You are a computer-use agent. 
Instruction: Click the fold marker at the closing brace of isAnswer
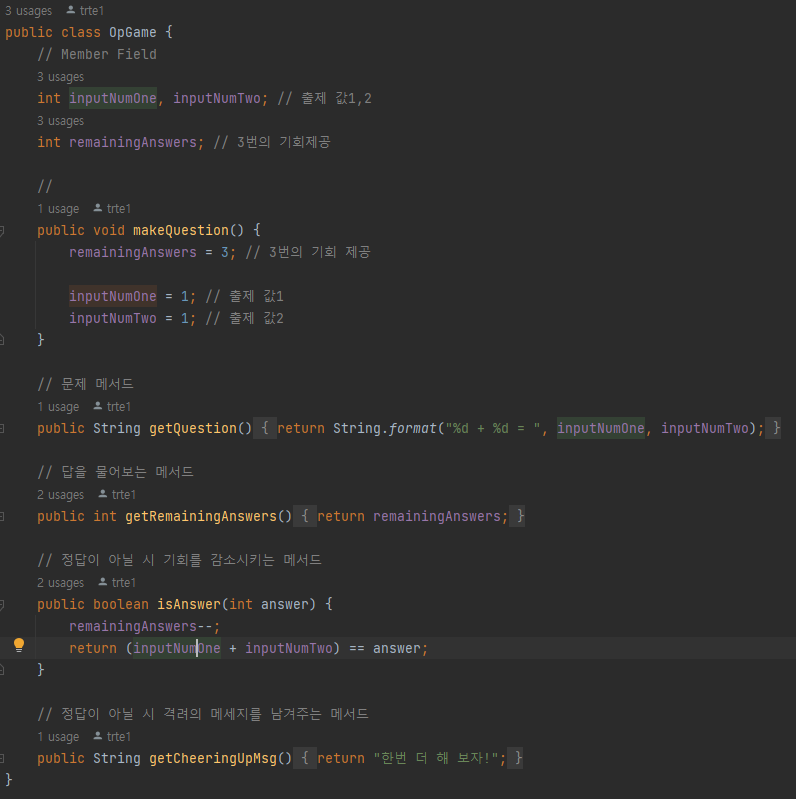(x=2, y=670)
